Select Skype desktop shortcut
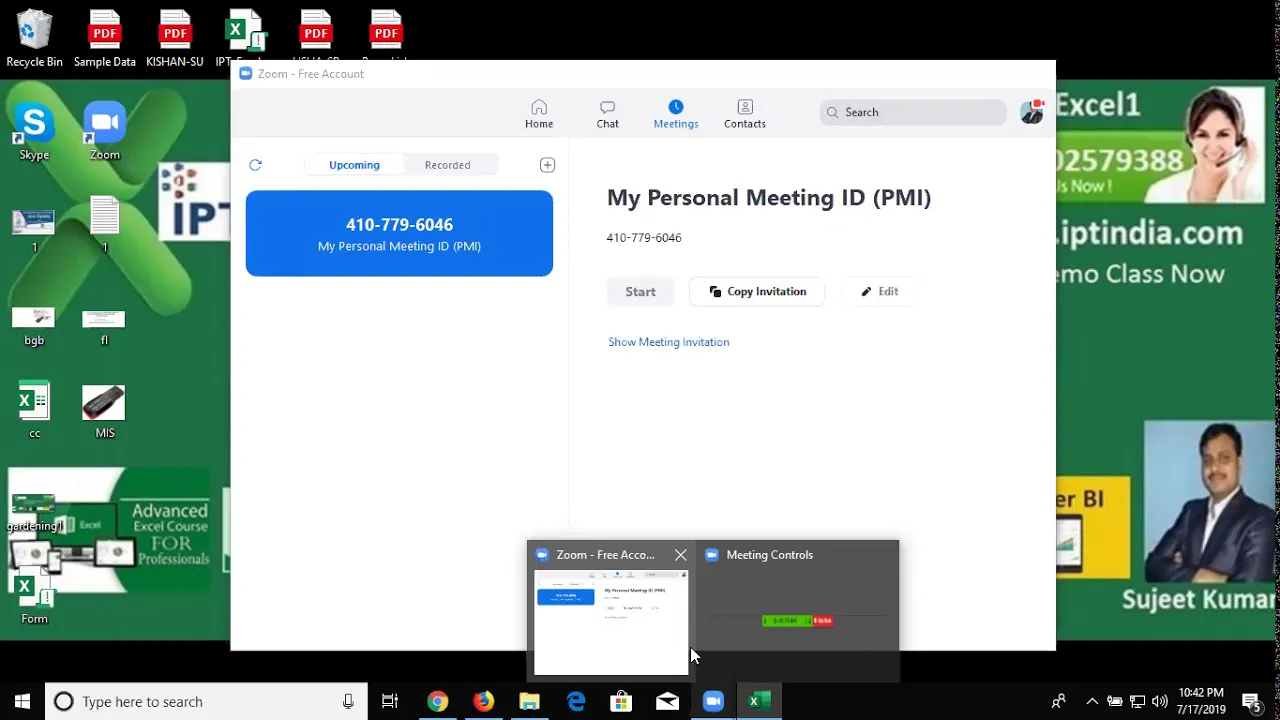1280x720 pixels. coord(34,131)
